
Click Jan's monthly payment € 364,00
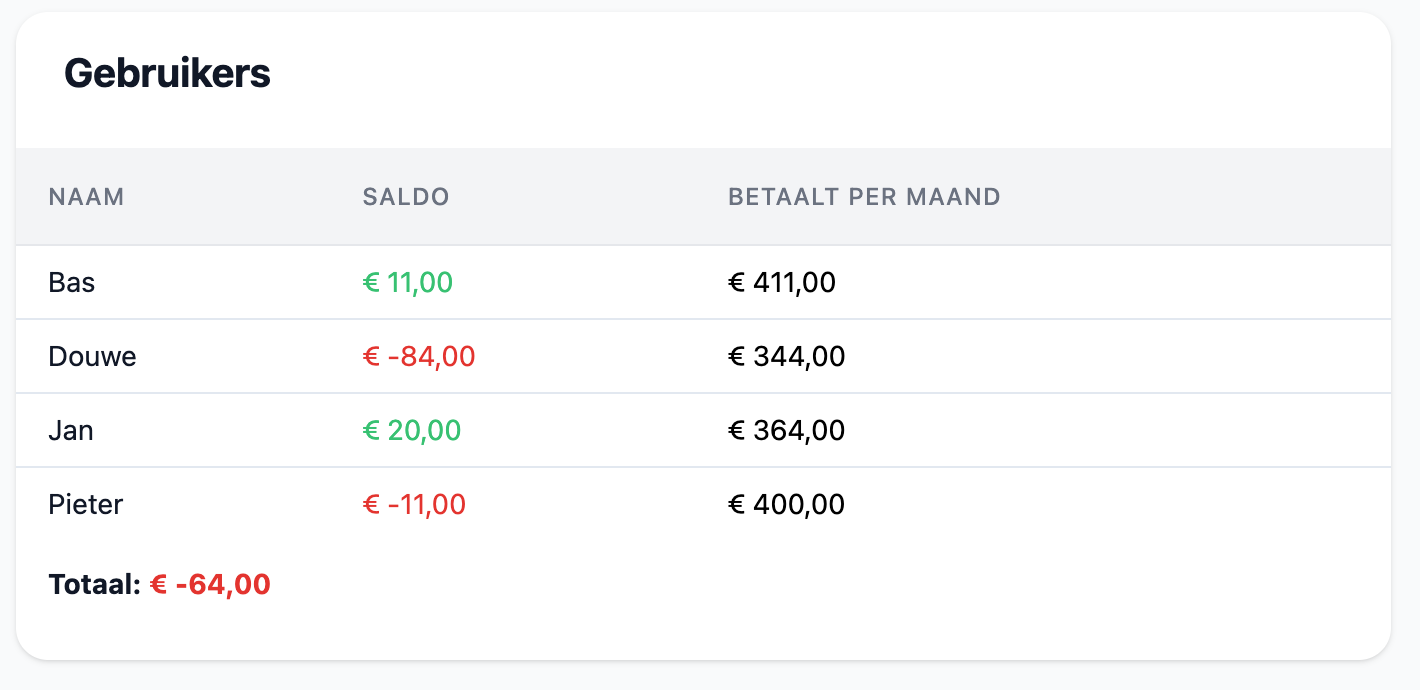coord(785,430)
